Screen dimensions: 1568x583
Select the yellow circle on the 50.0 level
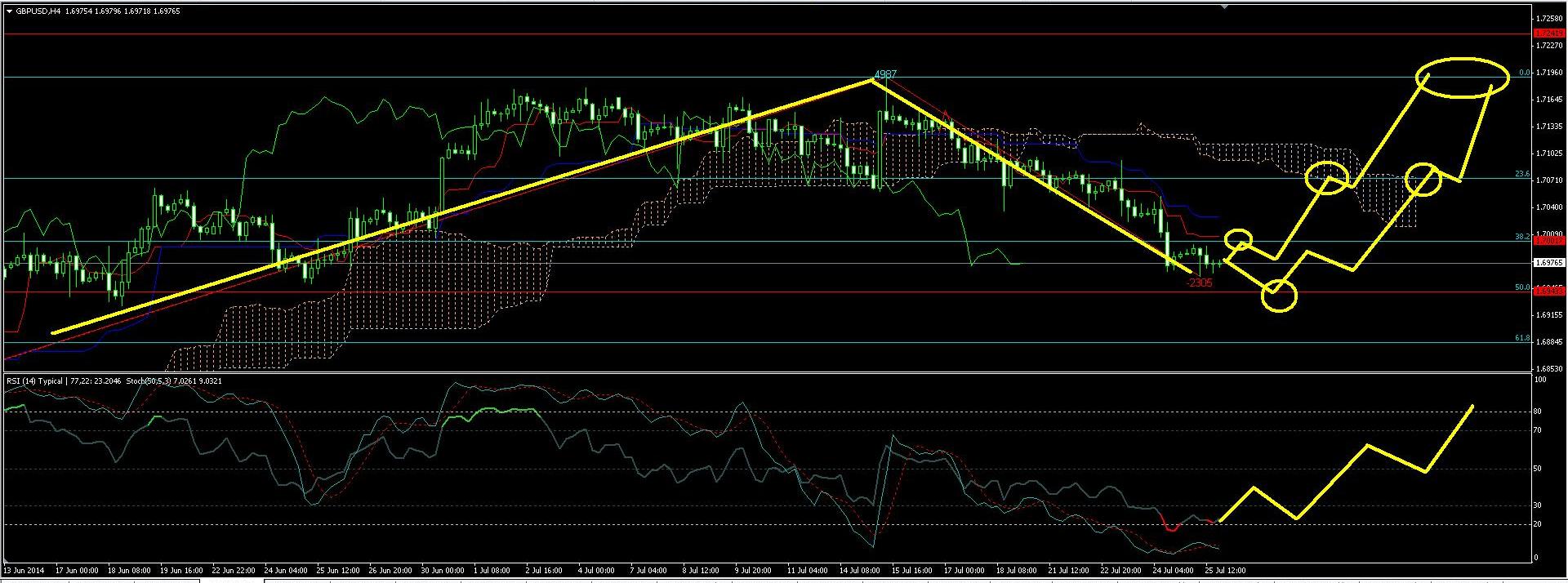tap(1279, 296)
